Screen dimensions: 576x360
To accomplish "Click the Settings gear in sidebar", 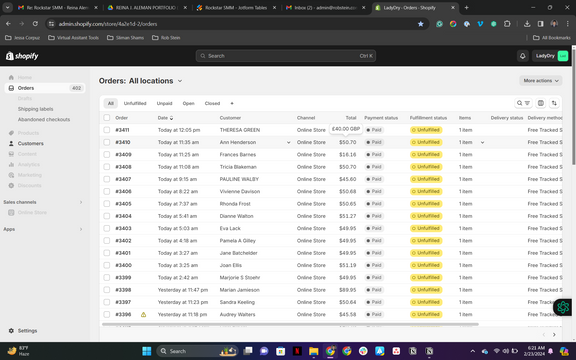I will [x=11, y=331].
